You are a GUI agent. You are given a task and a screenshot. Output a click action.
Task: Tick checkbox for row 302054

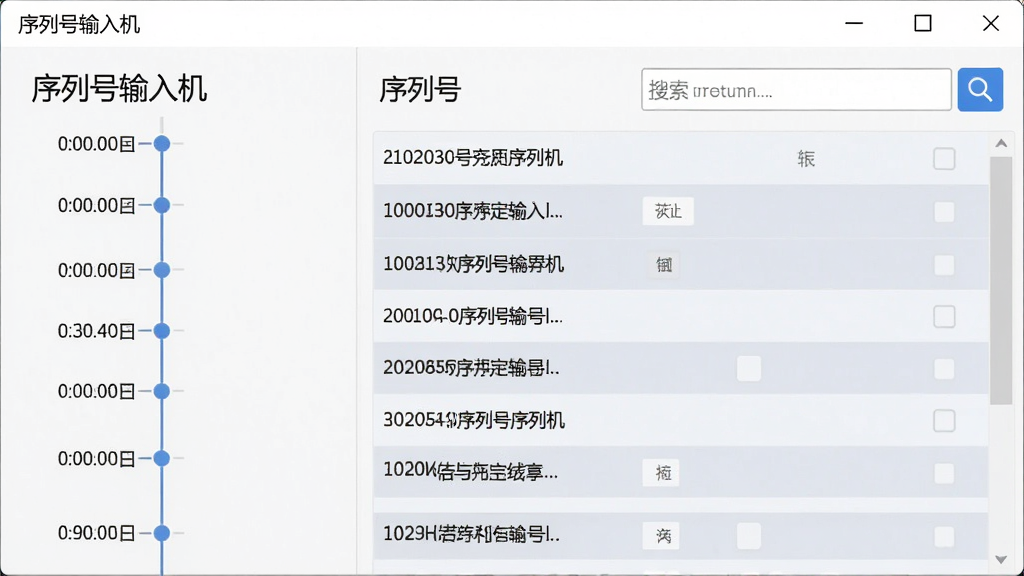(944, 421)
